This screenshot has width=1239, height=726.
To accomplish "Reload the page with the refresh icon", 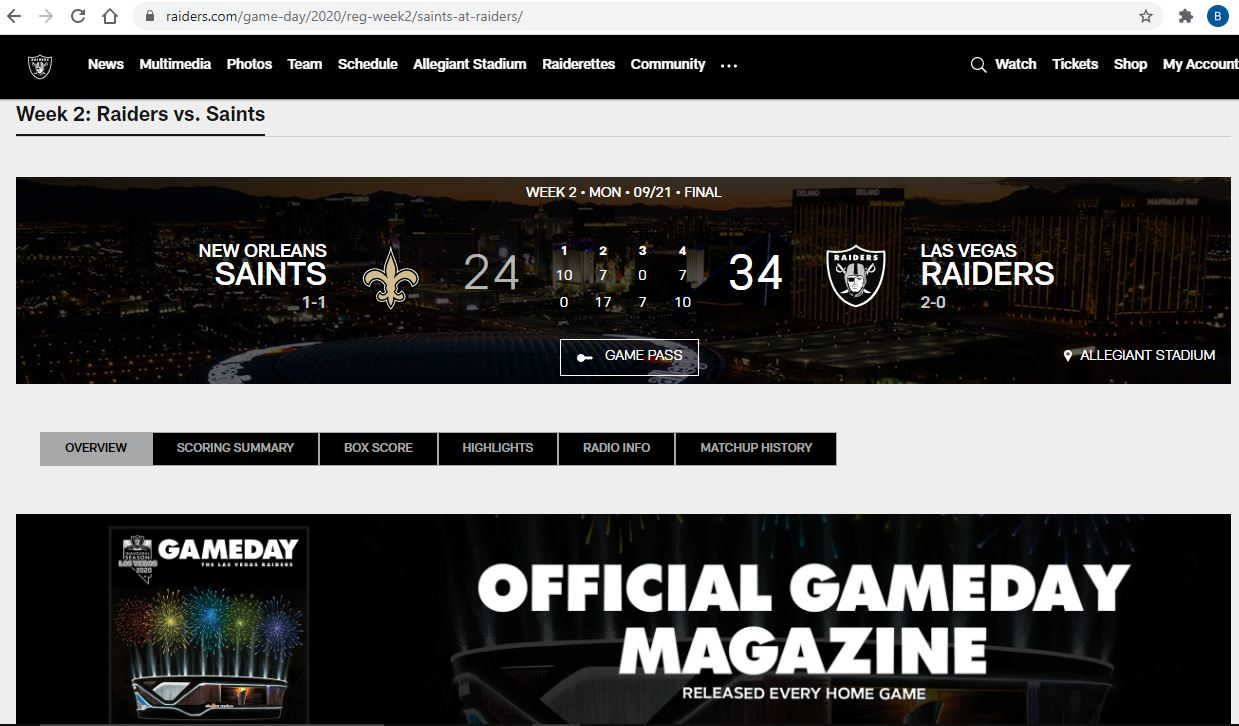I will [x=78, y=16].
